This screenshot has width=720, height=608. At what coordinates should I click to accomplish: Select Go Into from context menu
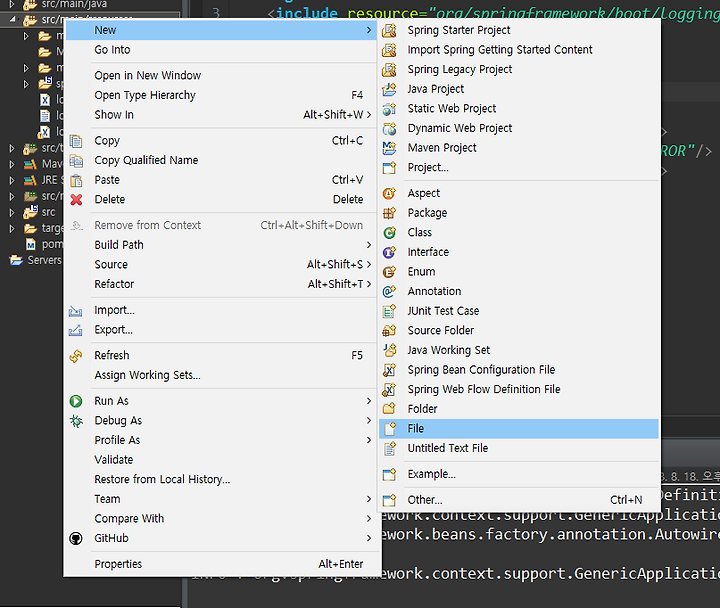[x=112, y=50]
